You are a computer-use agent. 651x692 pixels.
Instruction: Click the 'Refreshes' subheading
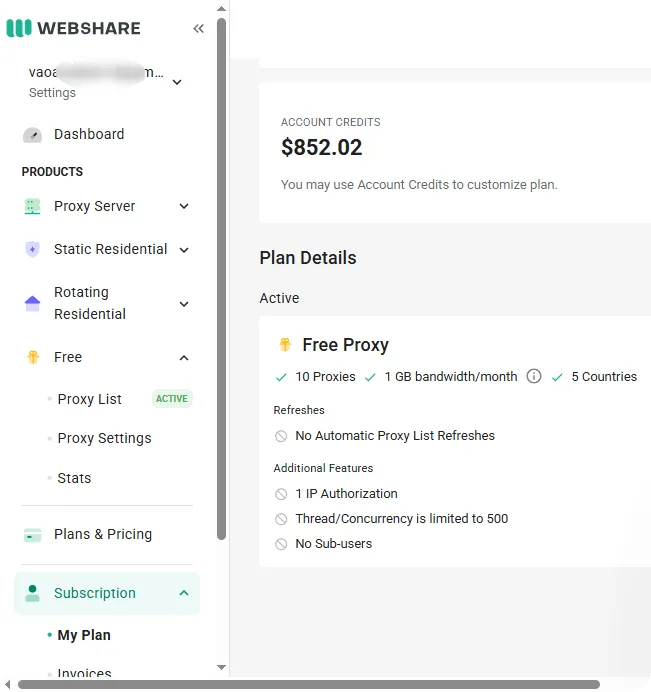(x=299, y=410)
